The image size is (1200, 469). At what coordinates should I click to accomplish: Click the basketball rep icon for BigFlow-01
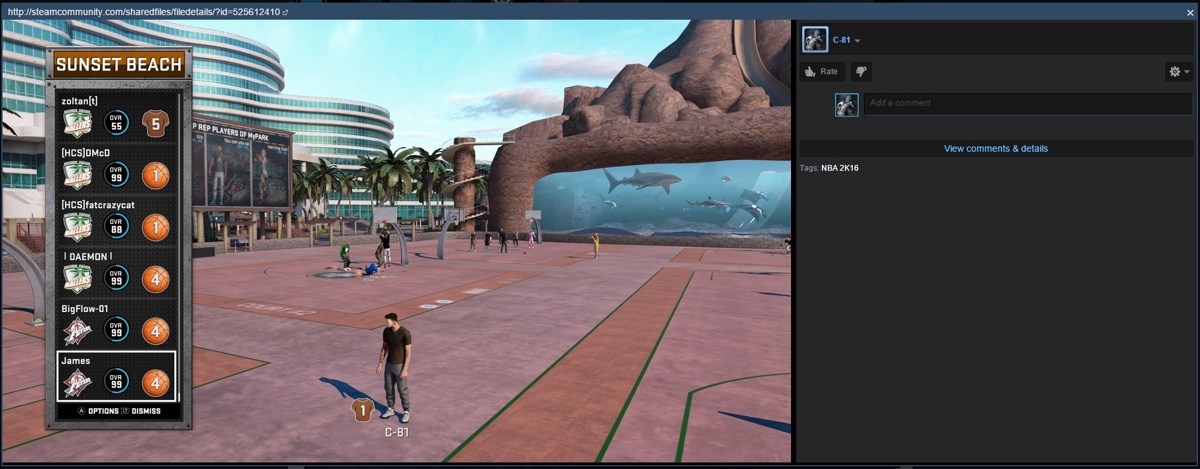tap(156, 330)
